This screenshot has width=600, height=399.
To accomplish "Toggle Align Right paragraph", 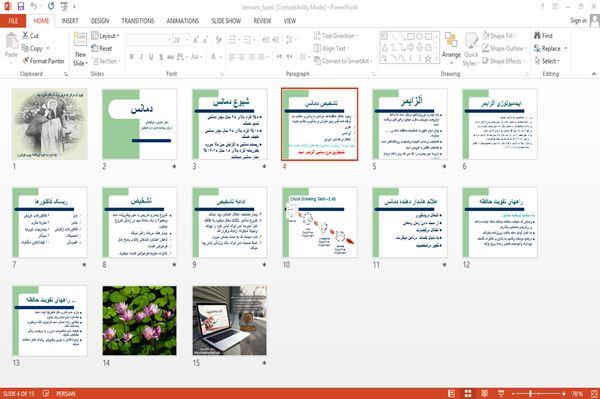I will (251, 57).
